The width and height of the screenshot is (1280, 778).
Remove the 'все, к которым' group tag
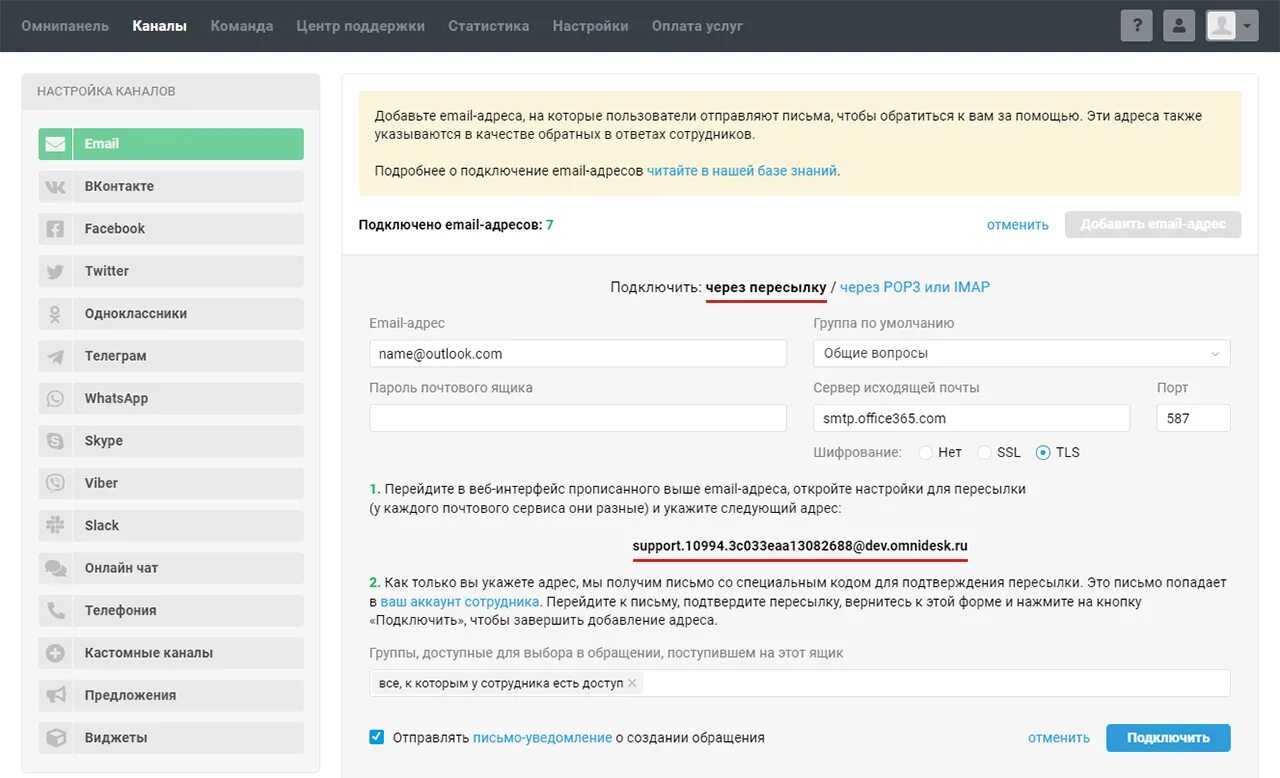[632, 683]
